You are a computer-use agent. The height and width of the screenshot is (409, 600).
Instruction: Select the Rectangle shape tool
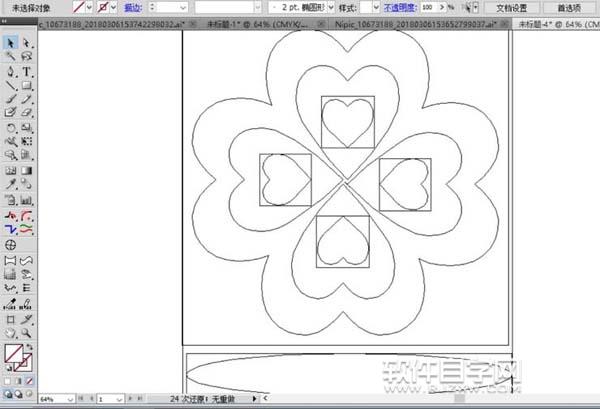point(27,86)
